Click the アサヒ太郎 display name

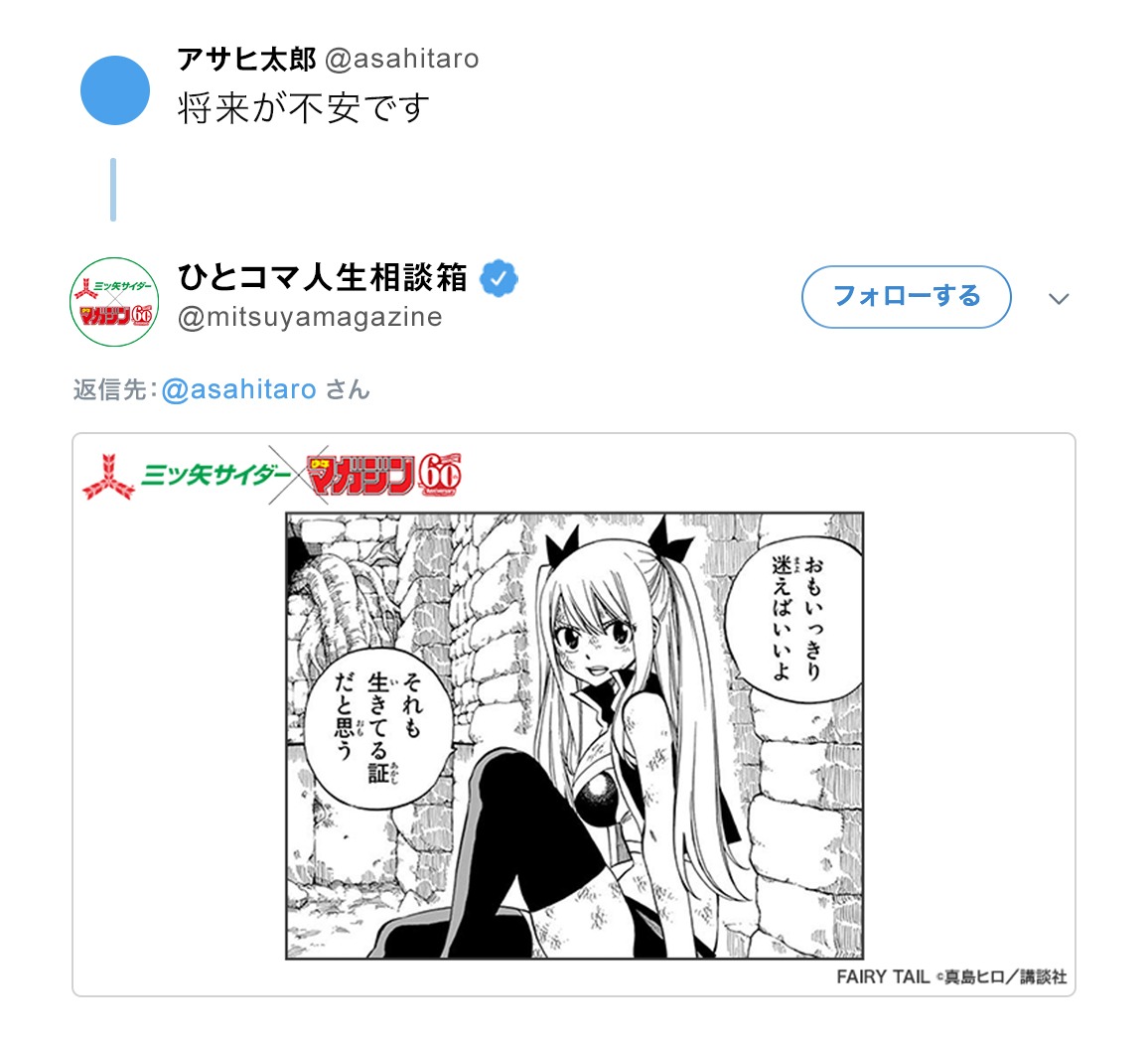[x=246, y=59]
